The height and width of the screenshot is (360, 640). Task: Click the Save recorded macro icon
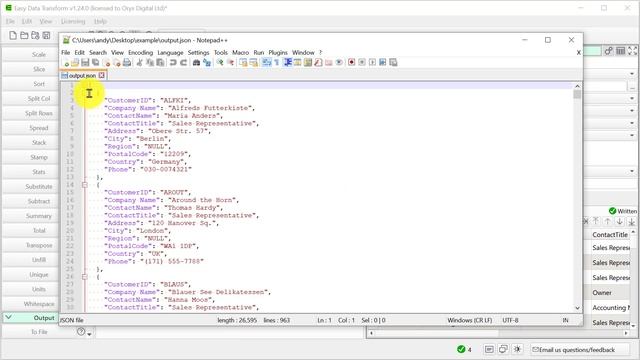click(x=393, y=62)
